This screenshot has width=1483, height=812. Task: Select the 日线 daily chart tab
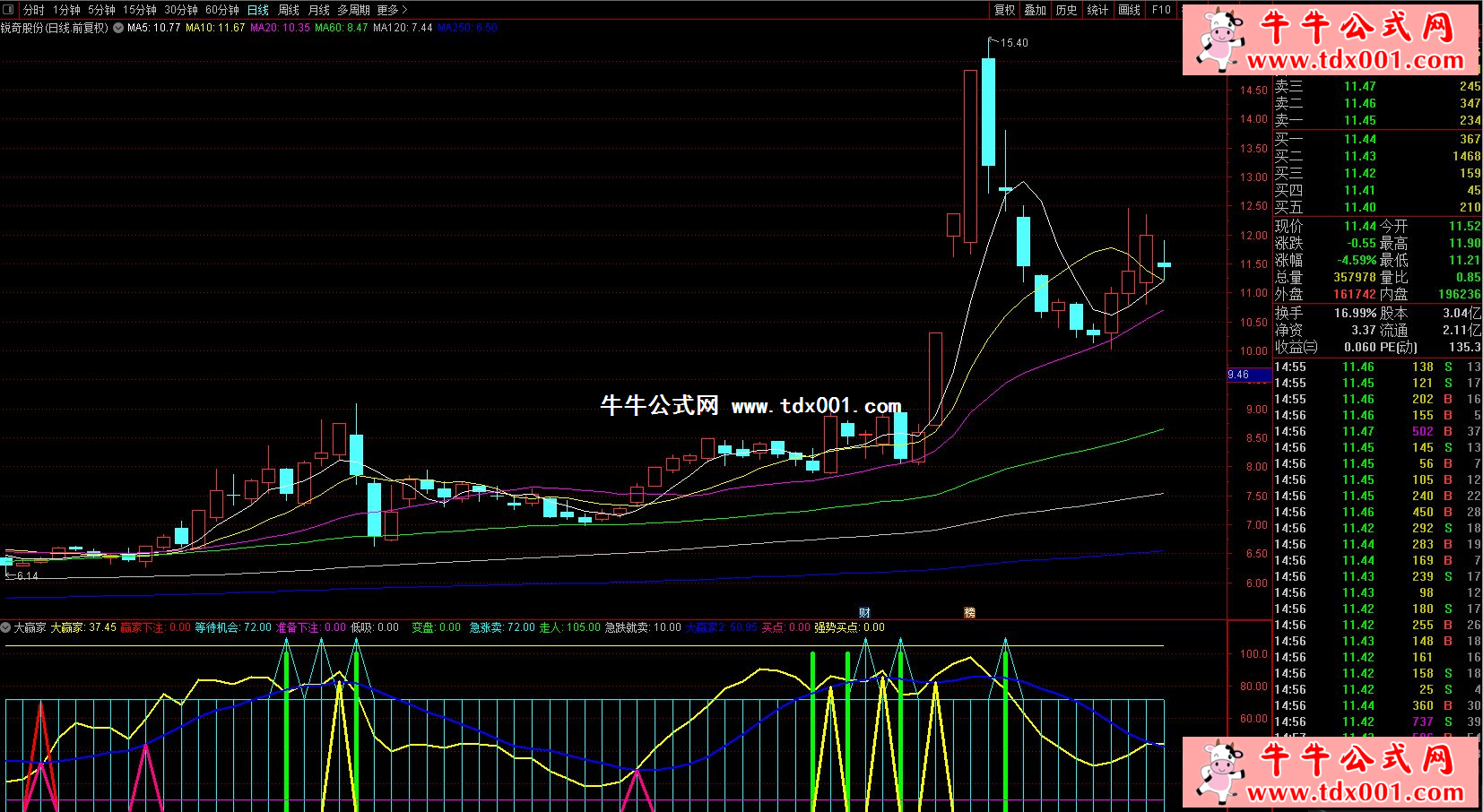pyautogui.click(x=258, y=10)
